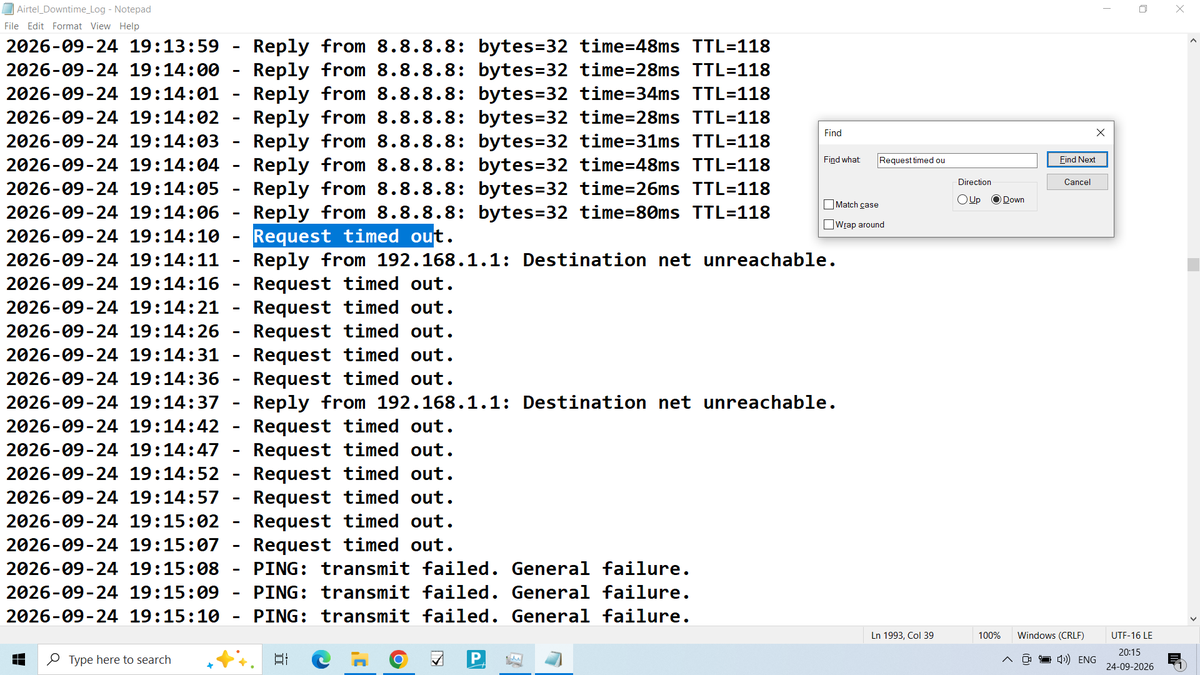Screen dimensions: 1200x675
Task: Click the 19:15:10 General failure line
Action: (348, 617)
